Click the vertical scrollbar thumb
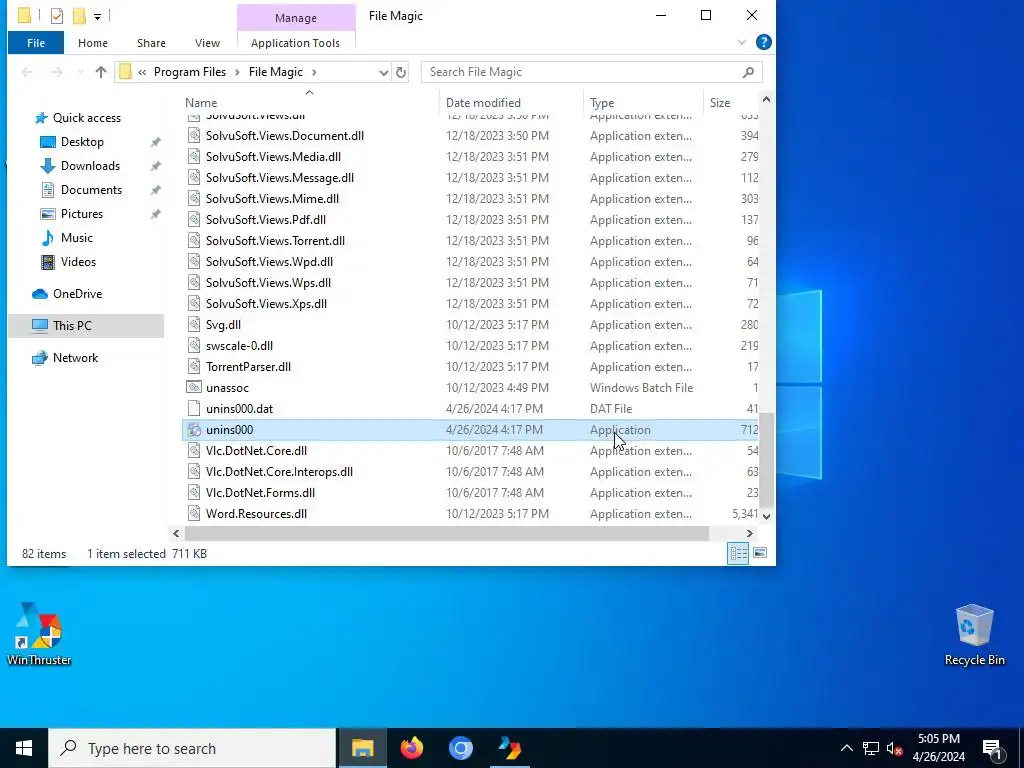1024x768 pixels. (766, 460)
